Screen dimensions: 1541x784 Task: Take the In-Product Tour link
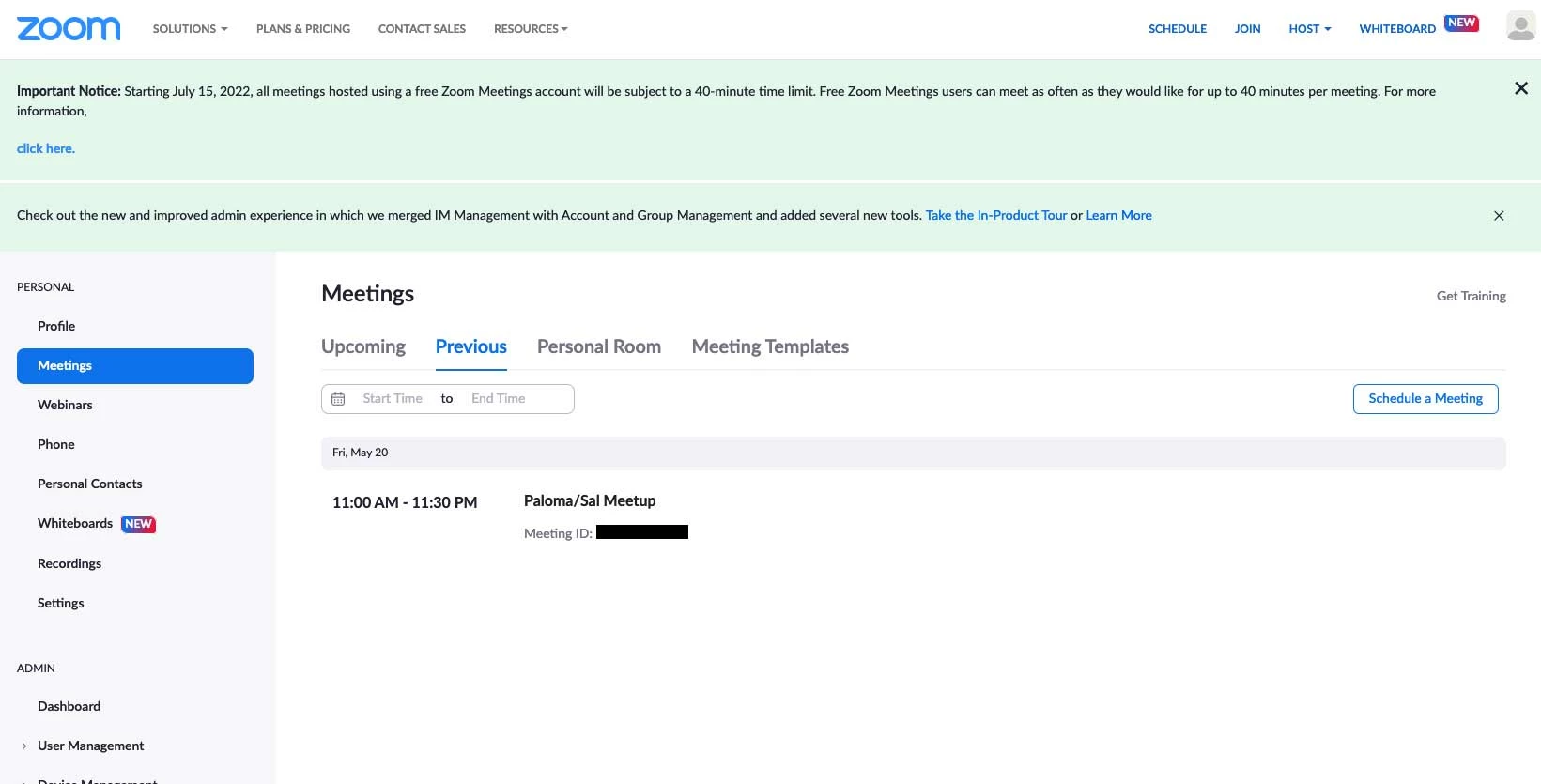click(x=996, y=215)
